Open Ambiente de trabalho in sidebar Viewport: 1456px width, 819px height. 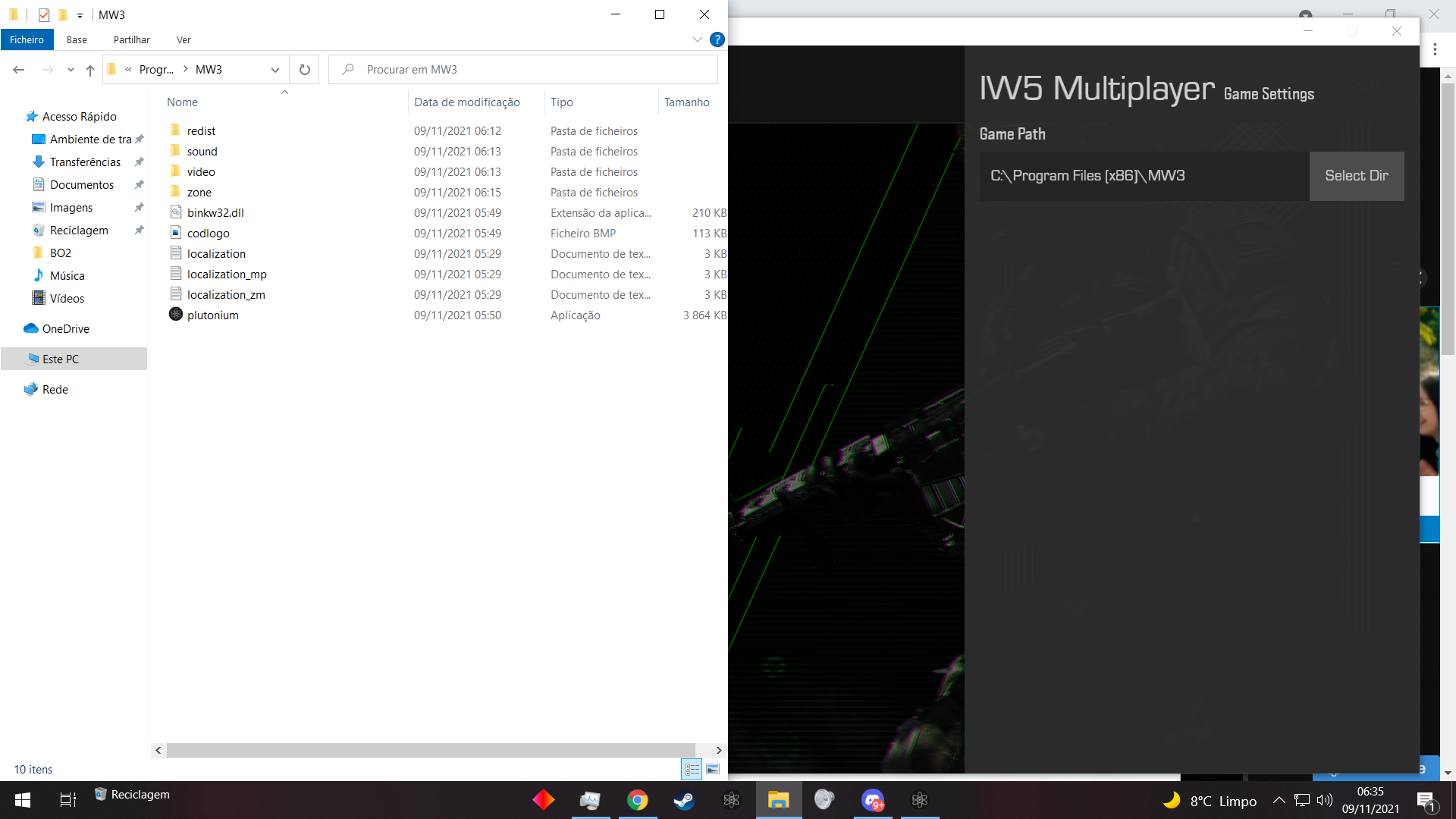[90, 139]
